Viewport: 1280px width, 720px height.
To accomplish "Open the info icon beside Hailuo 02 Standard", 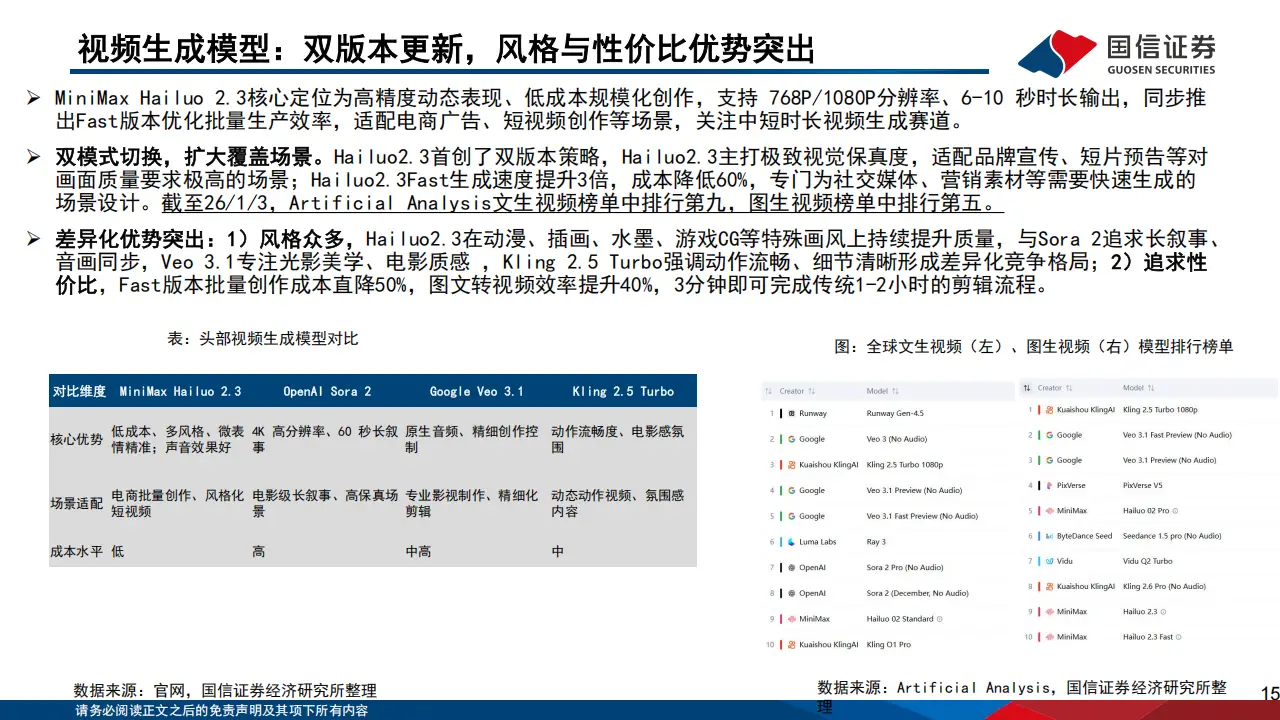I will tap(940, 619).
